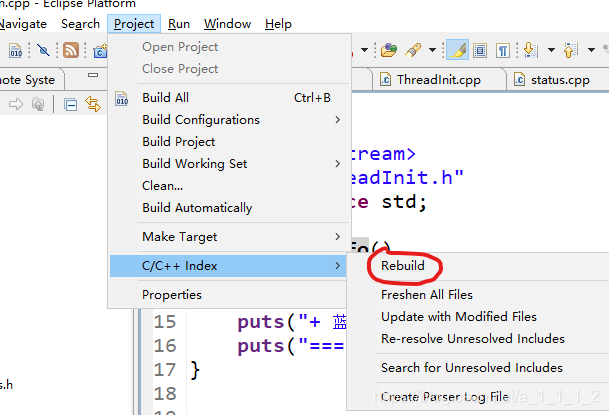
Task: Click the orange RSS feed toolbar icon
Action: 71,50
